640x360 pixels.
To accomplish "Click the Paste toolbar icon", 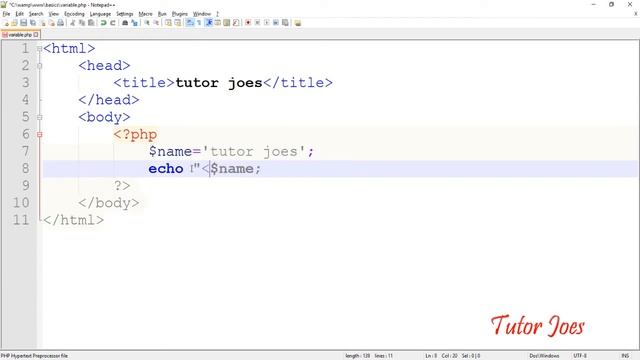I will tap(91, 23).
